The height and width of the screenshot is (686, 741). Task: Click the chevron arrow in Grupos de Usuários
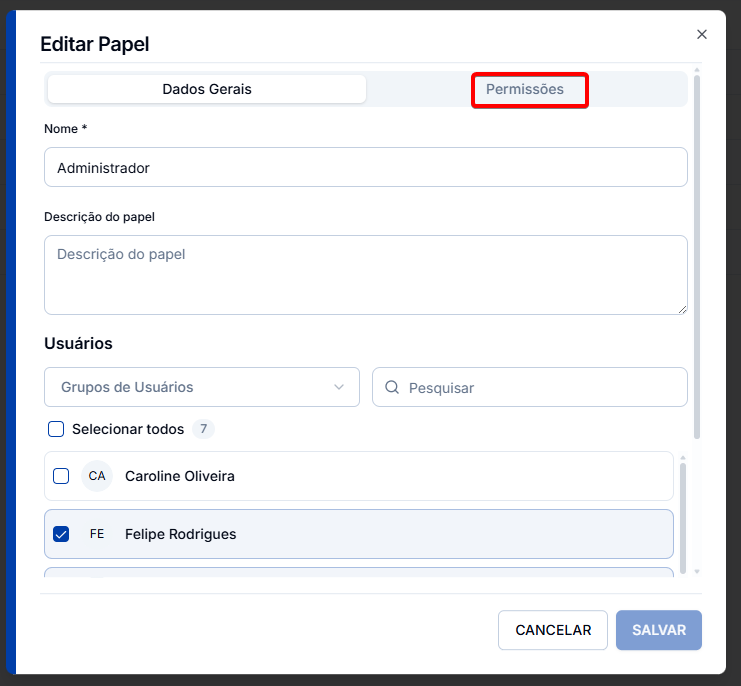pos(339,387)
